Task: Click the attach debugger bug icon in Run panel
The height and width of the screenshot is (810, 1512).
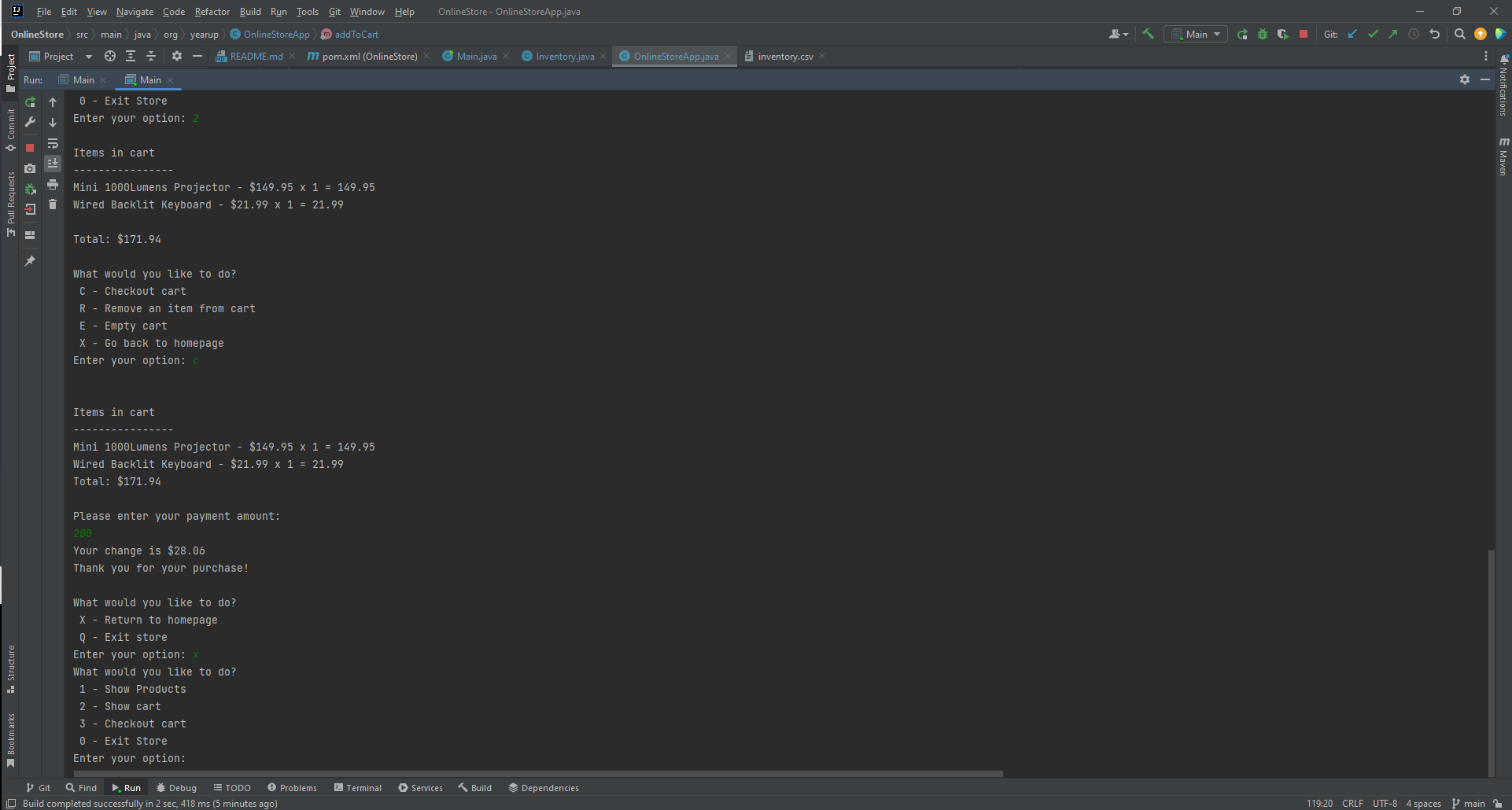Action: tap(30, 189)
